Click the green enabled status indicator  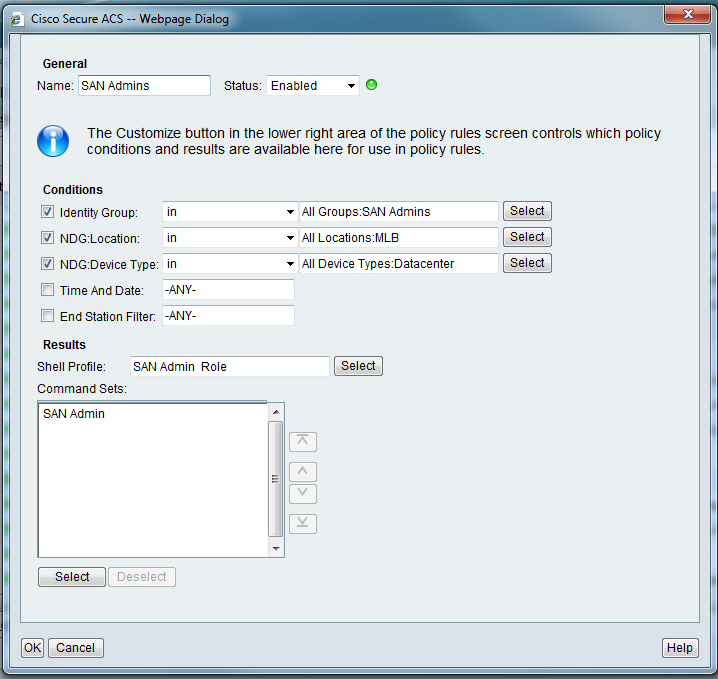point(371,85)
